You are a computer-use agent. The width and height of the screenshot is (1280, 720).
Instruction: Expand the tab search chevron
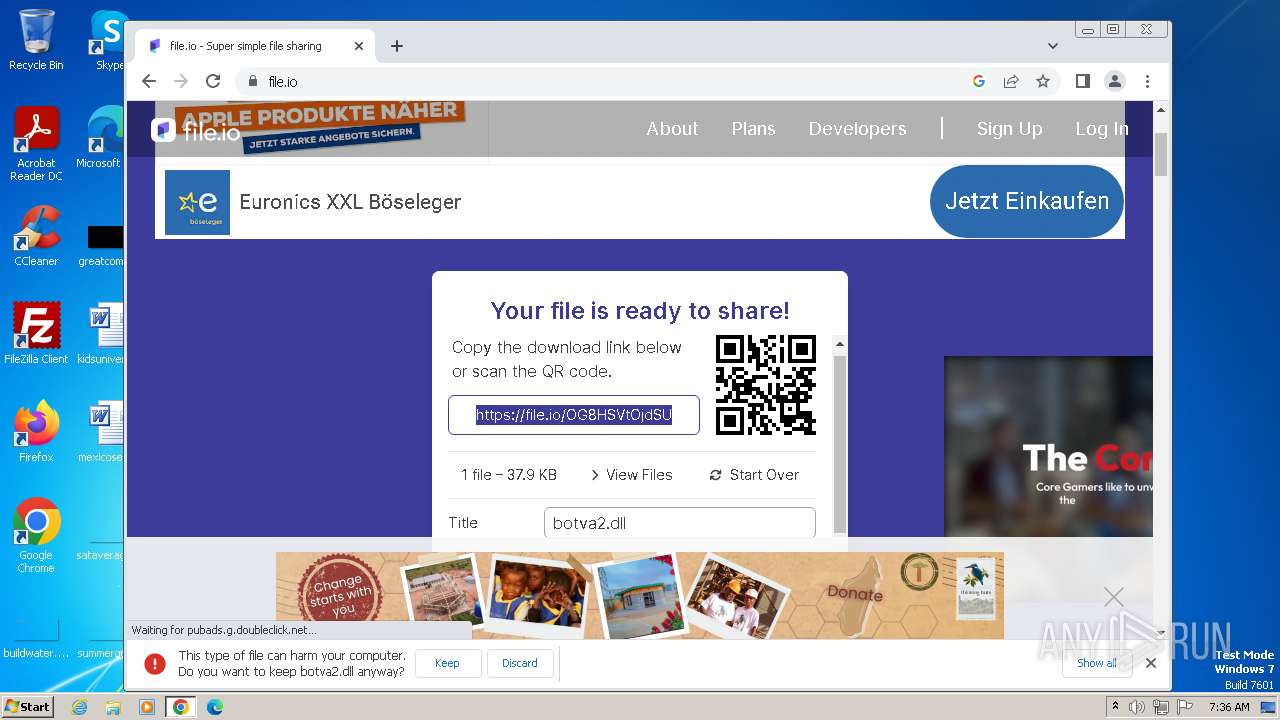1052,46
